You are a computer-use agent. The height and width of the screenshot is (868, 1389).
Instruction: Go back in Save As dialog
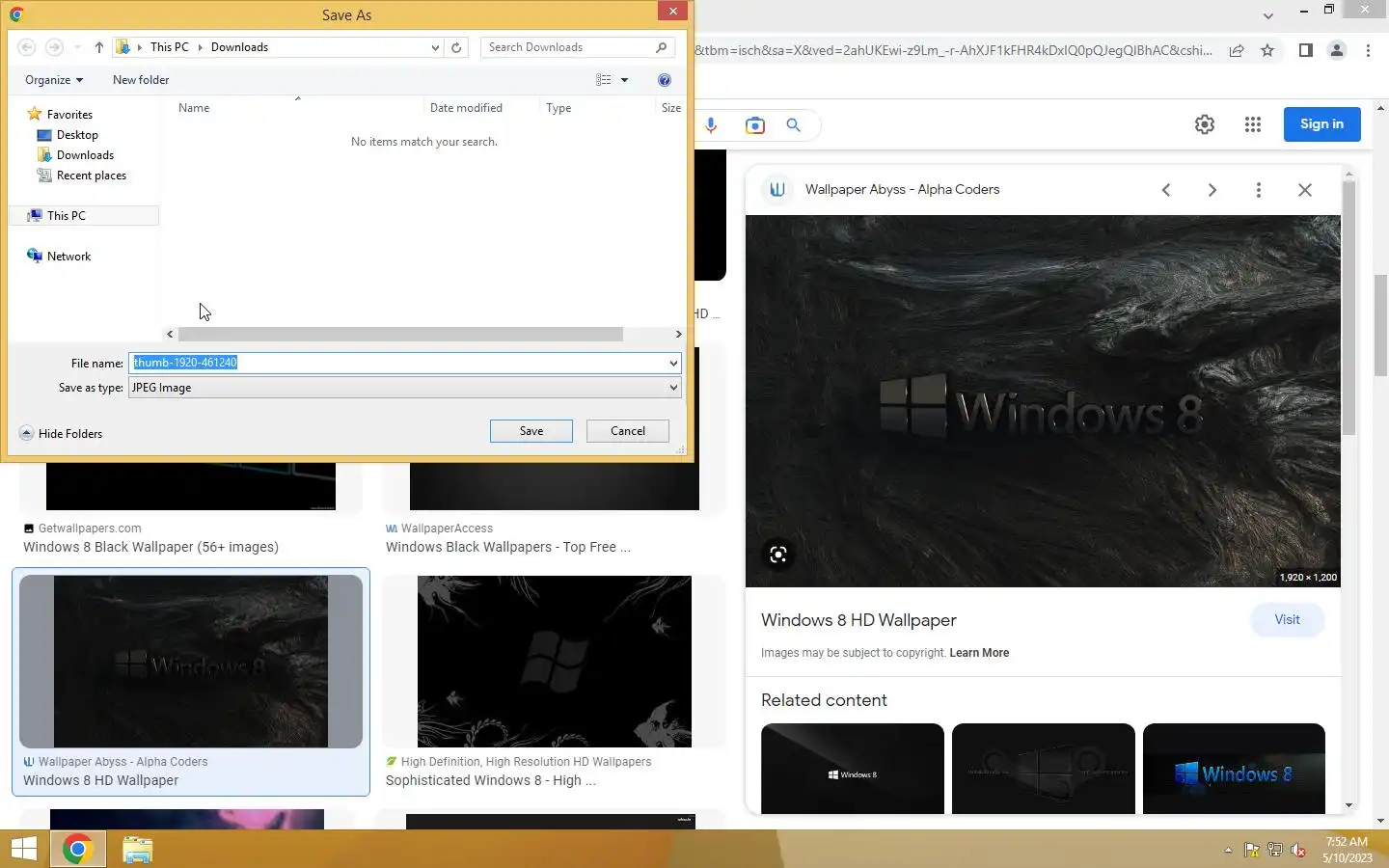coord(27,47)
